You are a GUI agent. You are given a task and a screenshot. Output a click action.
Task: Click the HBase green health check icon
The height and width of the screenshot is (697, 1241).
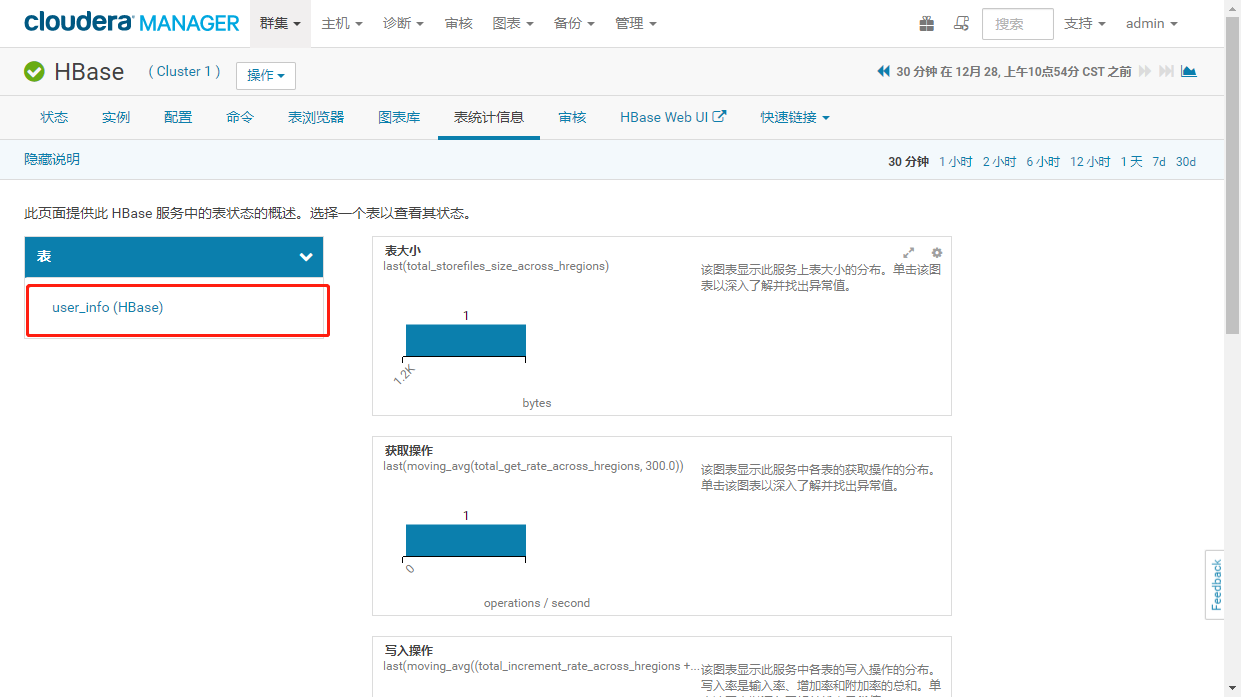[x=35, y=72]
